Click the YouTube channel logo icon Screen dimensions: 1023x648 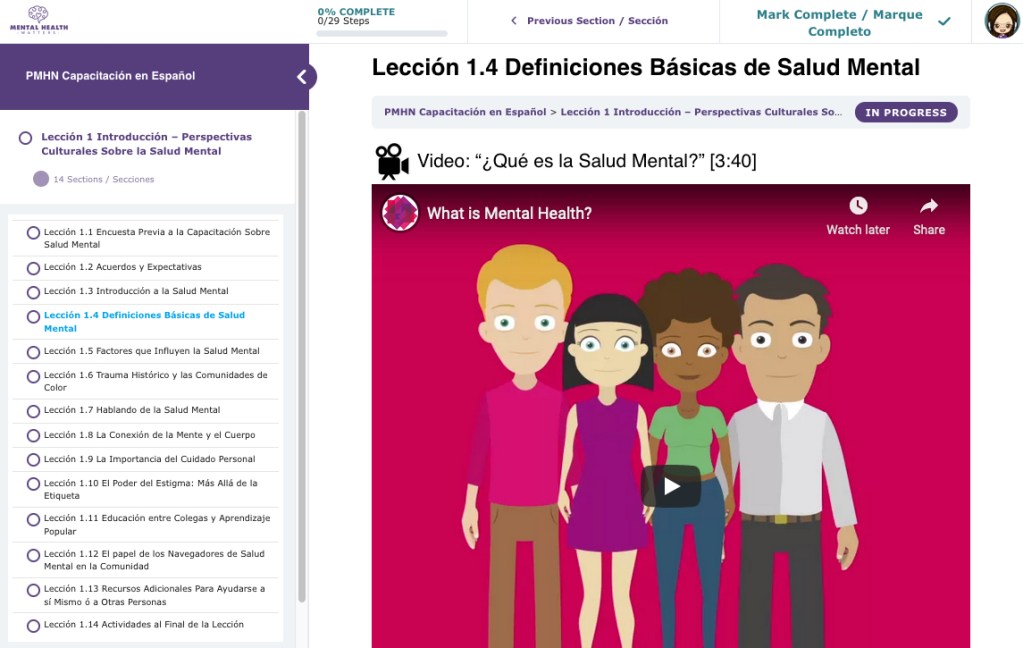point(400,213)
